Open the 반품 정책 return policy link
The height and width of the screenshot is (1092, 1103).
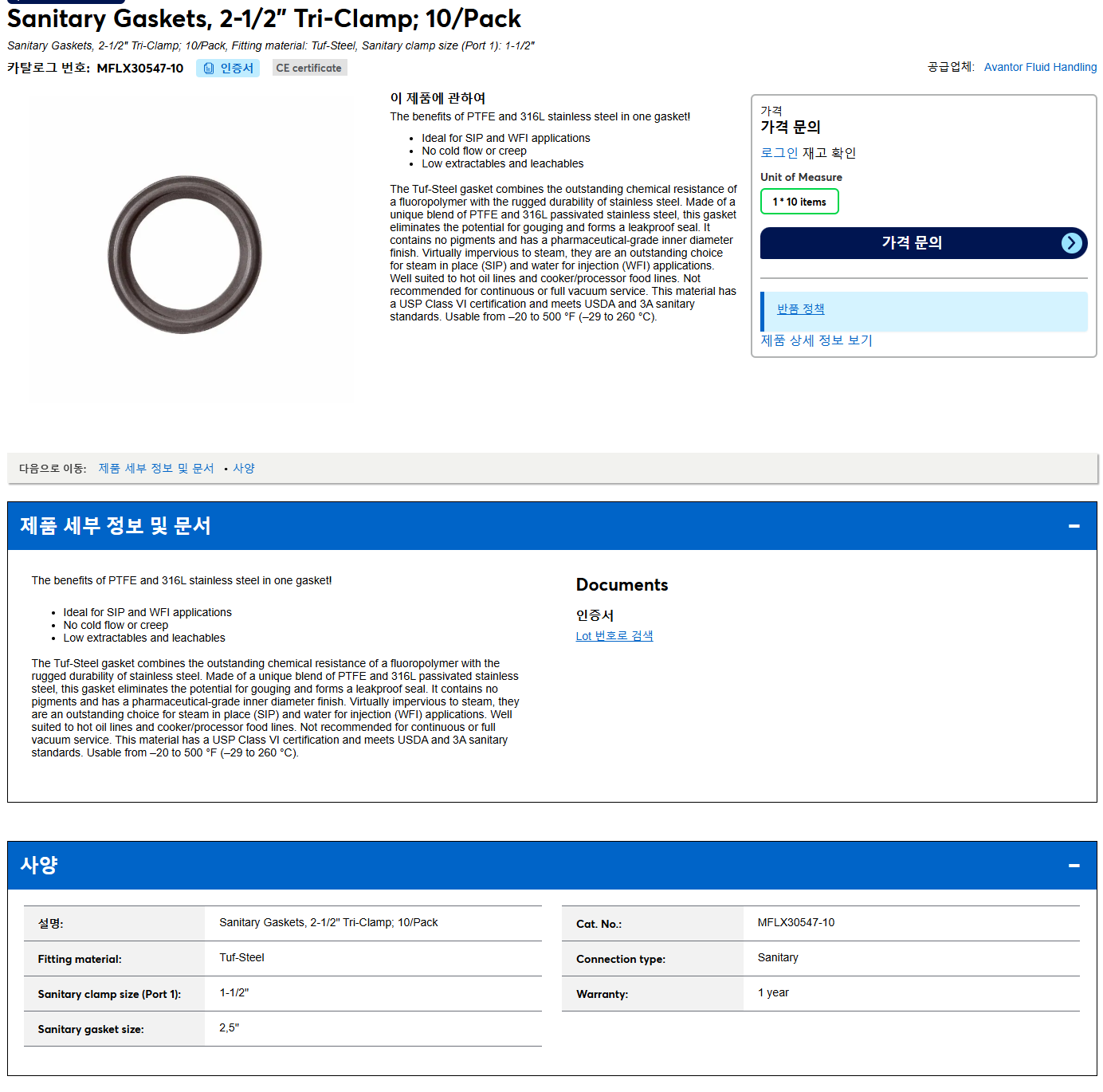coord(801,309)
